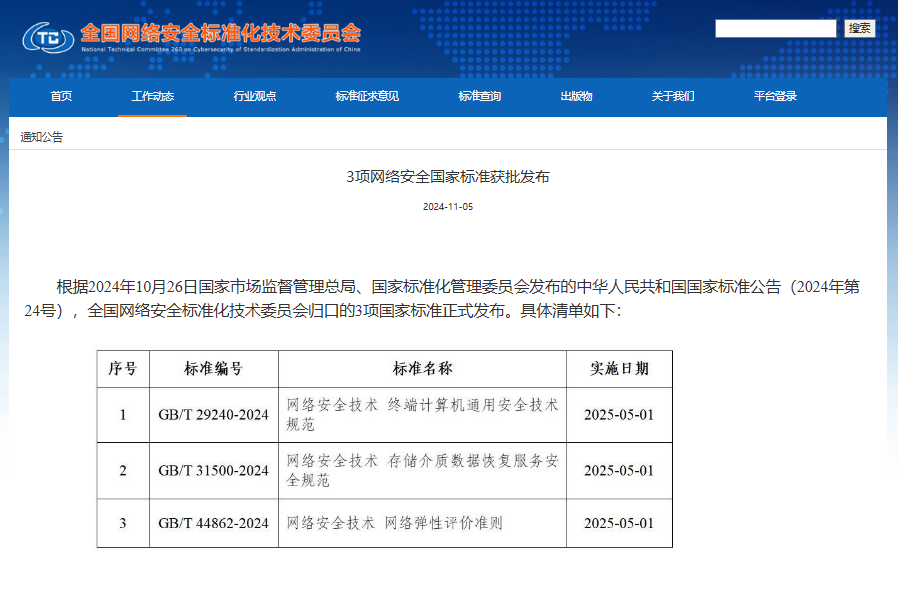Viewport: 898px width, 592px height.
Task: Click the 标准名称 column header
Action: point(423,368)
